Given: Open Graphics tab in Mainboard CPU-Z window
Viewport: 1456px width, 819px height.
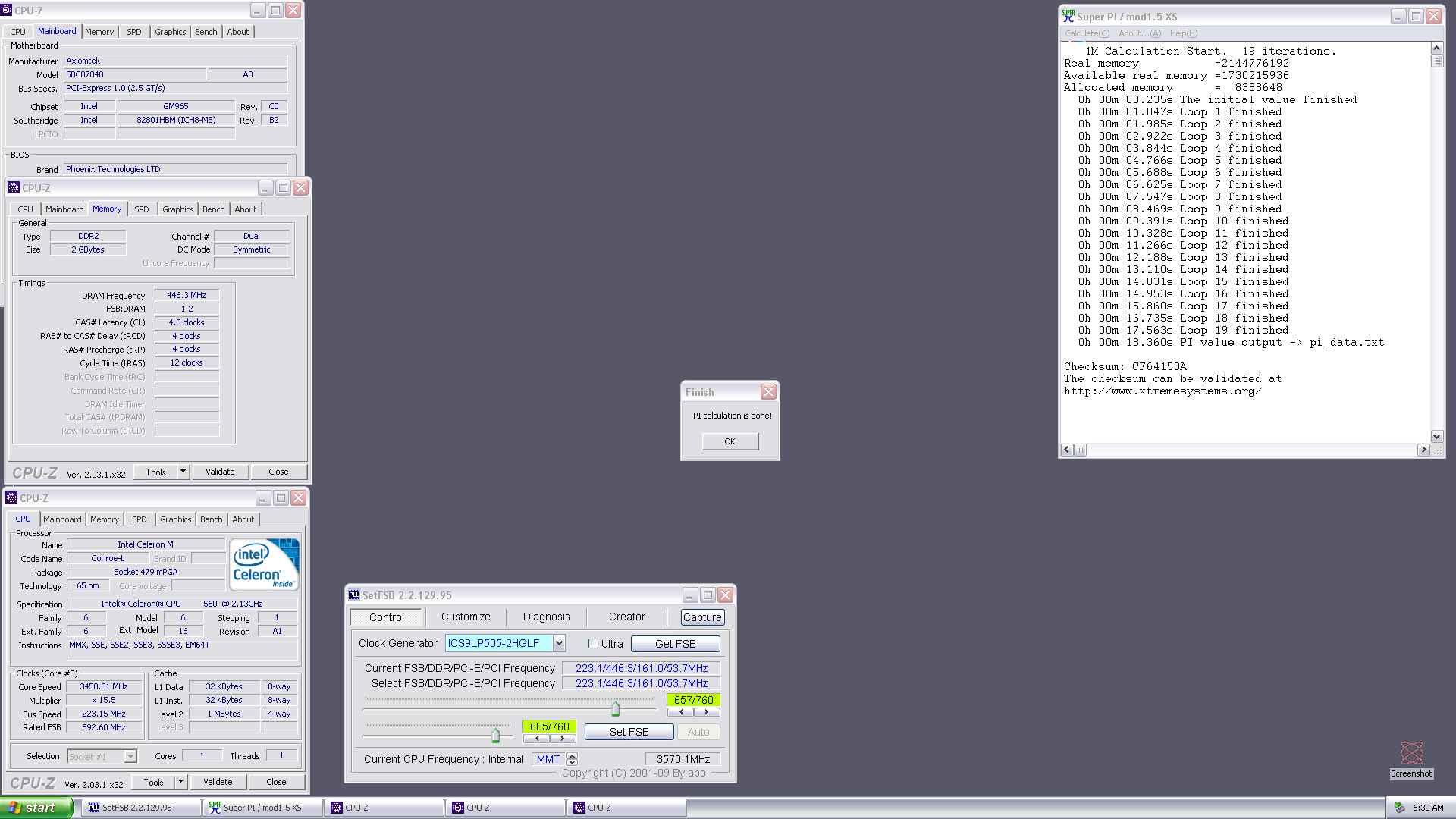Looking at the screenshot, I should (170, 32).
